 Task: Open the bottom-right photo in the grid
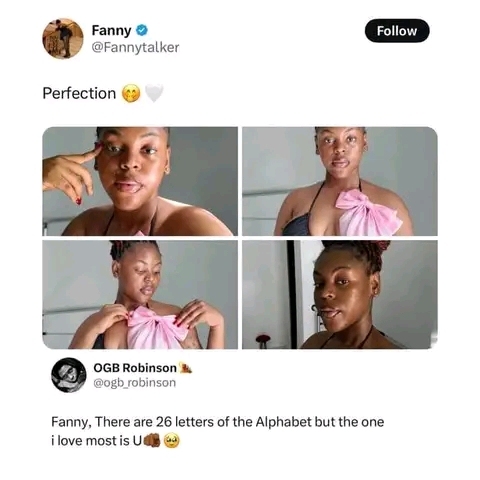[340, 295]
